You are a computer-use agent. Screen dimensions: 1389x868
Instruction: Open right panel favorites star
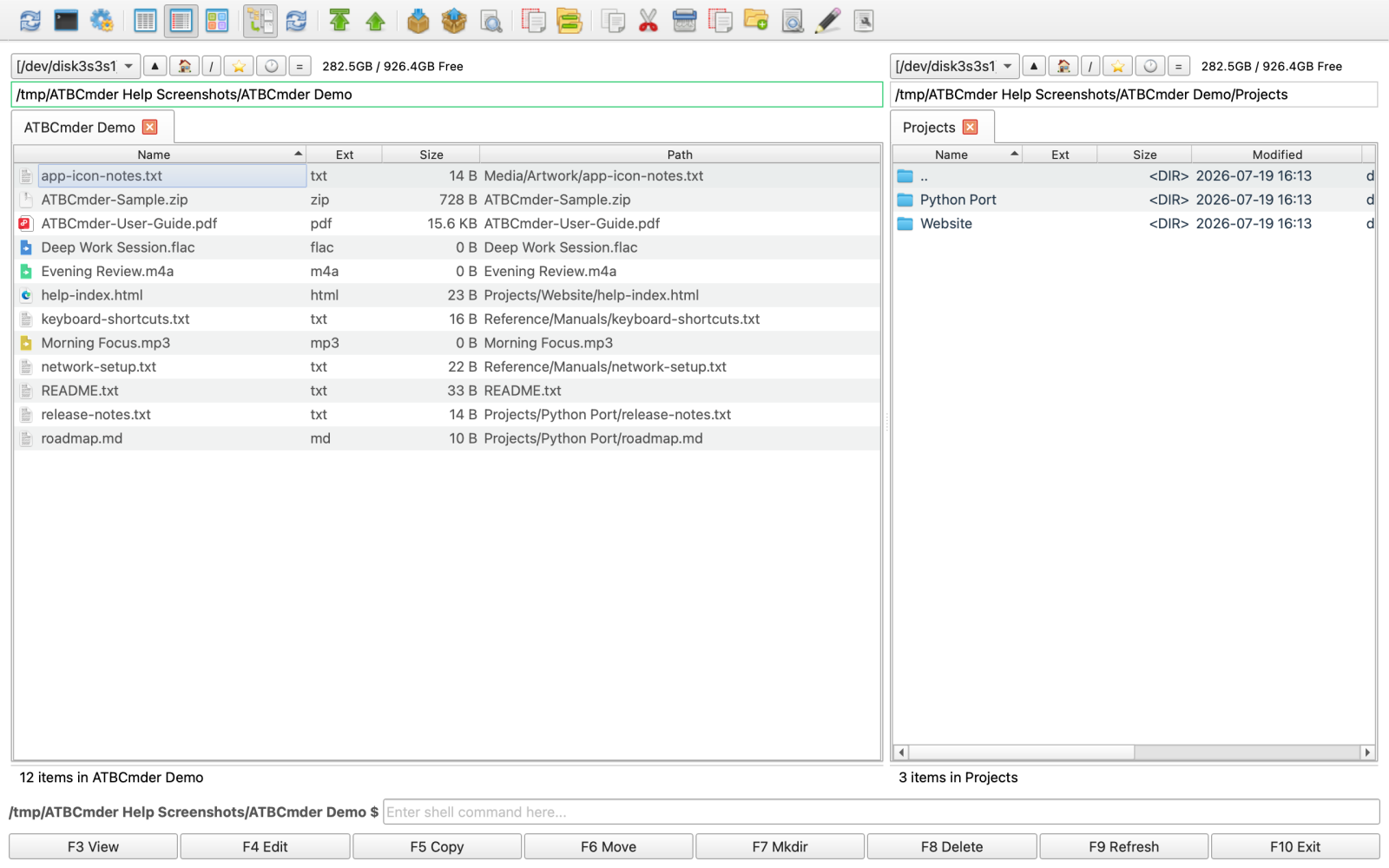click(1118, 66)
